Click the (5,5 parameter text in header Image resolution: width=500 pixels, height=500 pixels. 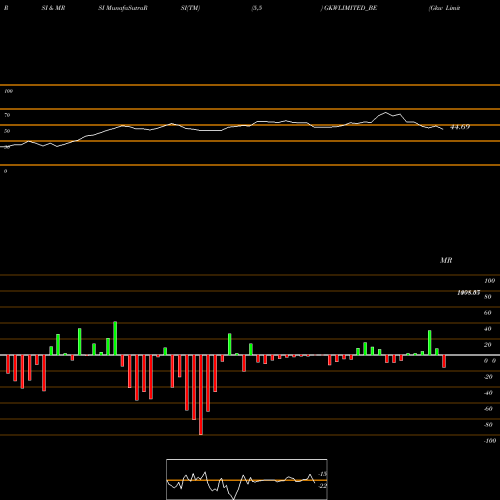(x=257, y=8)
